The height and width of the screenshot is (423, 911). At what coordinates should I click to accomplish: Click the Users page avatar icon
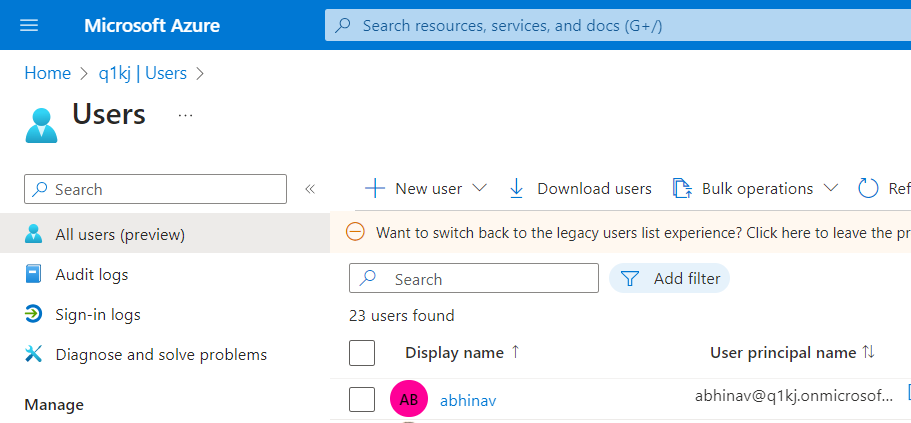coord(41,126)
